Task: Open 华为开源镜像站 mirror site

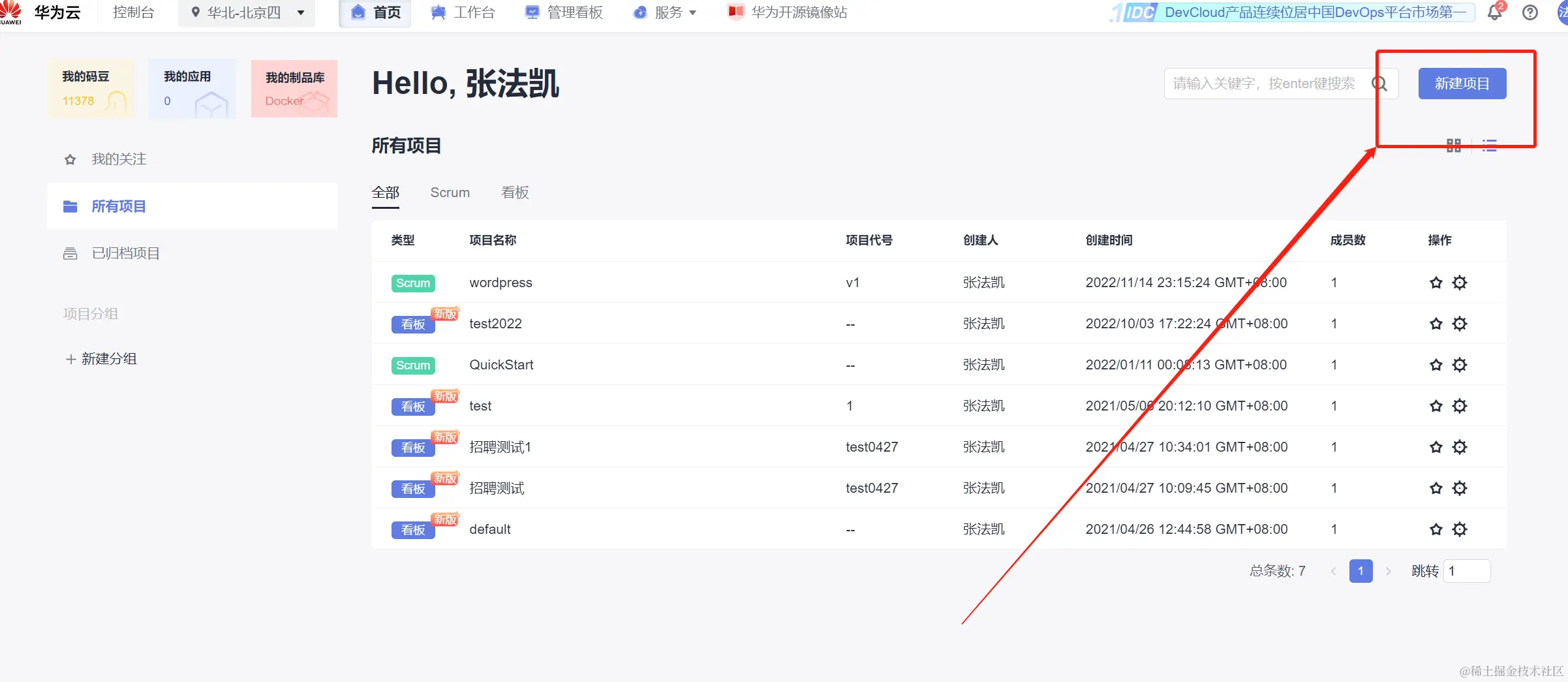Action: 788,12
